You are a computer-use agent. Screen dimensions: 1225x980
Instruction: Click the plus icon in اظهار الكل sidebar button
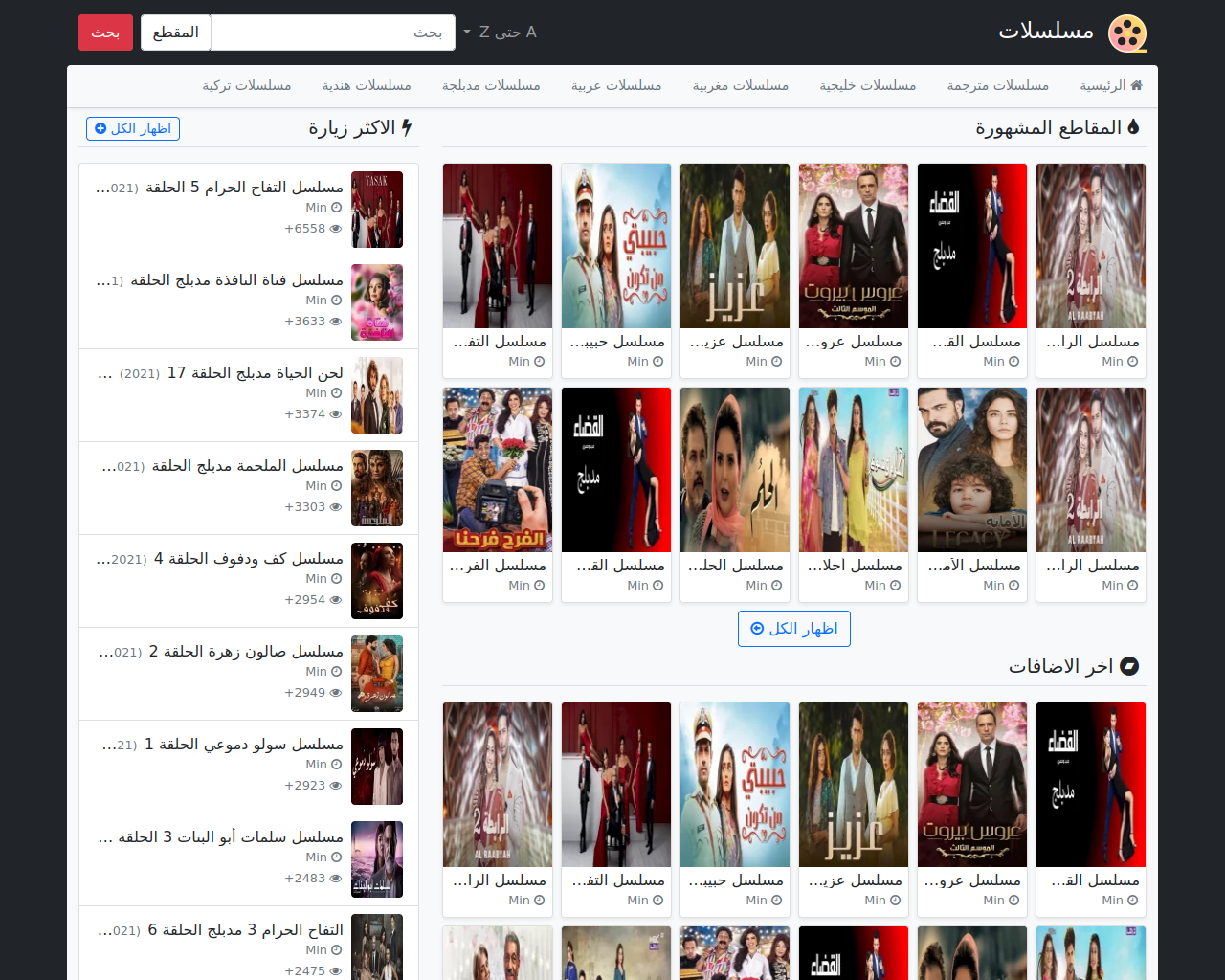coord(100,128)
